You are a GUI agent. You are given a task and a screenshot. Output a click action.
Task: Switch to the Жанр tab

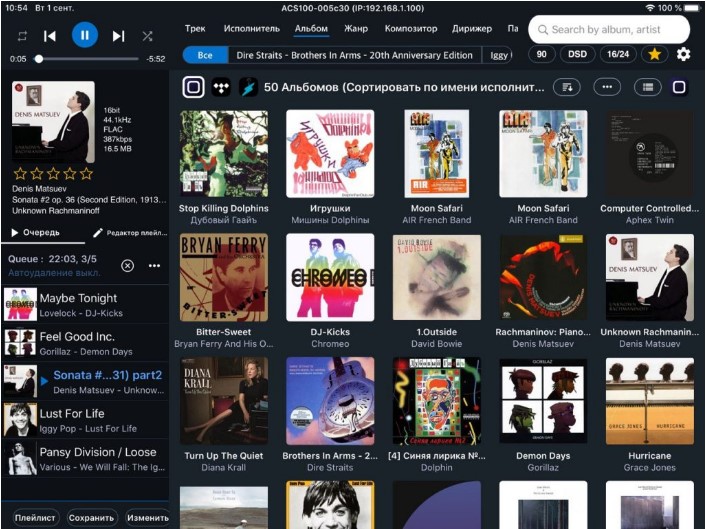(x=356, y=29)
